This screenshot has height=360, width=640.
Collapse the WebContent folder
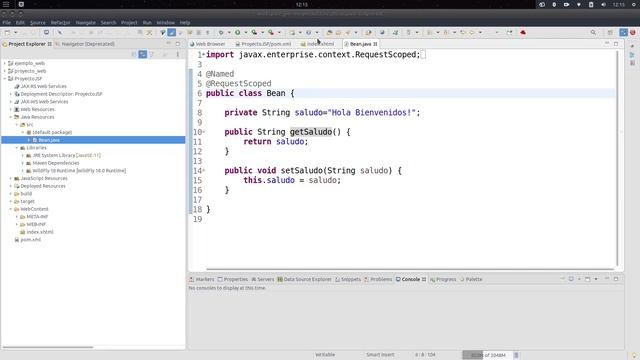(11, 209)
